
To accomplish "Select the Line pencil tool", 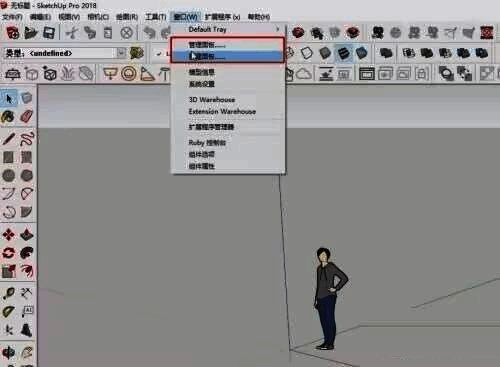I will [x=8, y=139].
